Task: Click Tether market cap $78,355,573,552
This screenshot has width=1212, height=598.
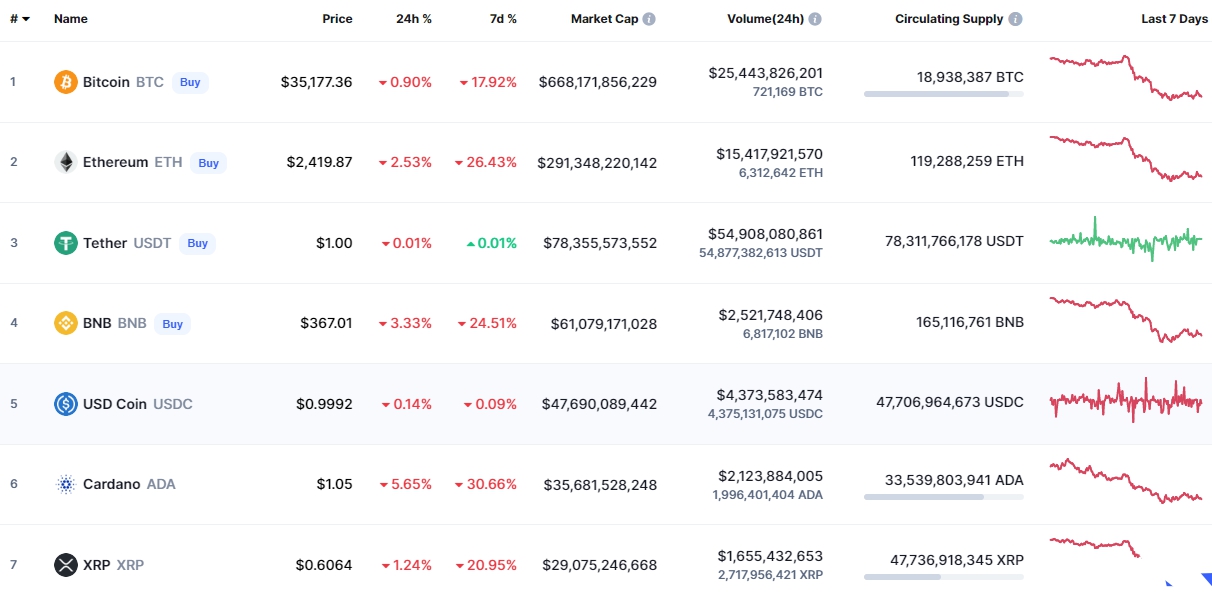Action: [601, 243]
